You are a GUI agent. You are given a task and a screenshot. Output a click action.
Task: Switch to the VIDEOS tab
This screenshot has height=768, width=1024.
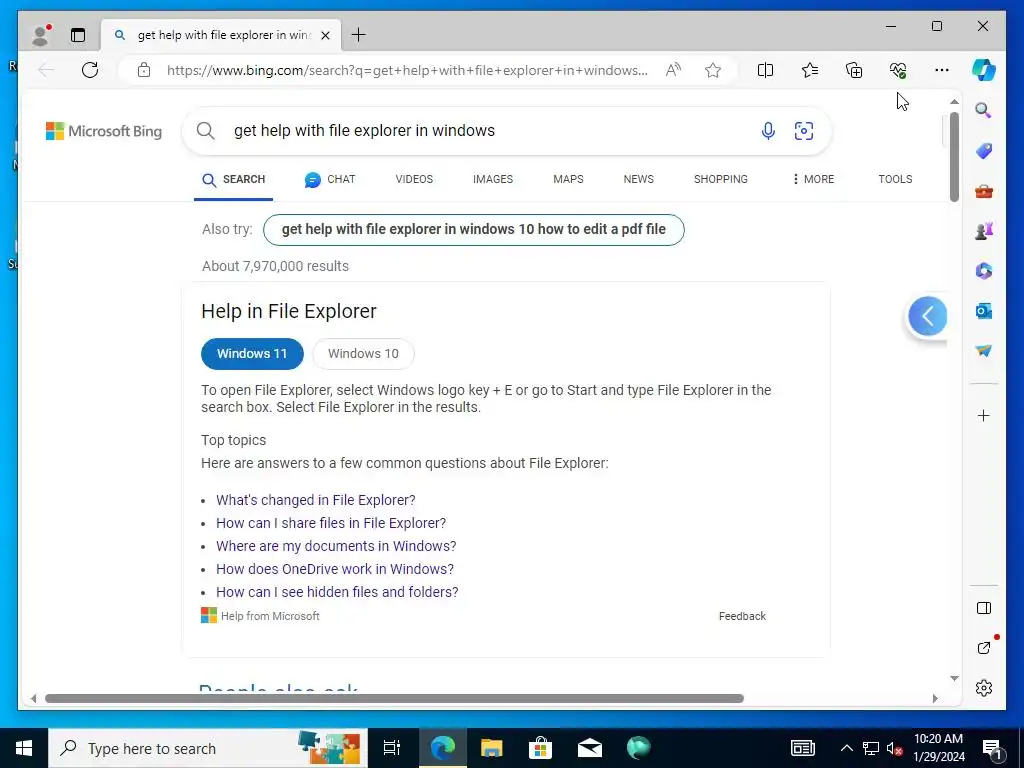tap(414, 179)
